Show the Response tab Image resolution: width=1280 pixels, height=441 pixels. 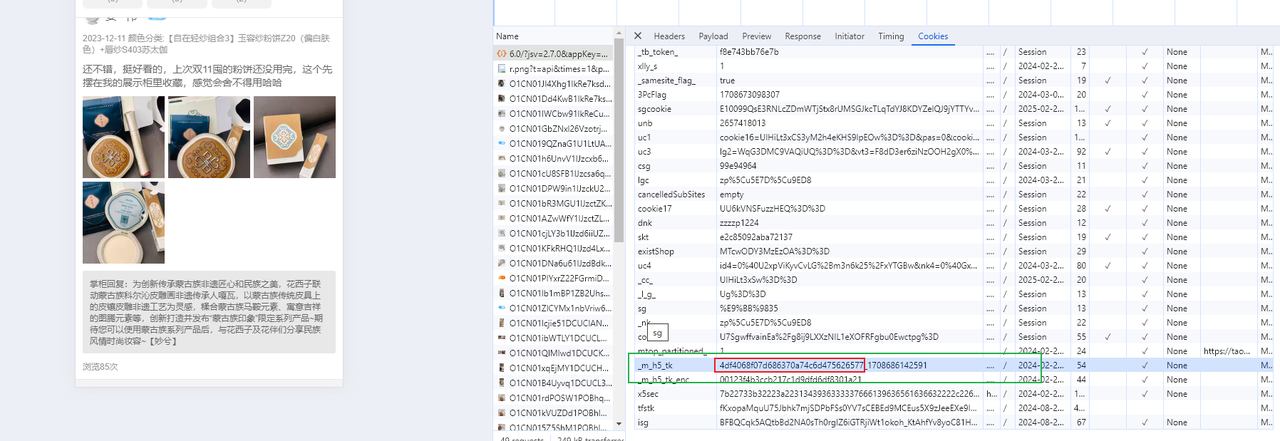[802, 36]
